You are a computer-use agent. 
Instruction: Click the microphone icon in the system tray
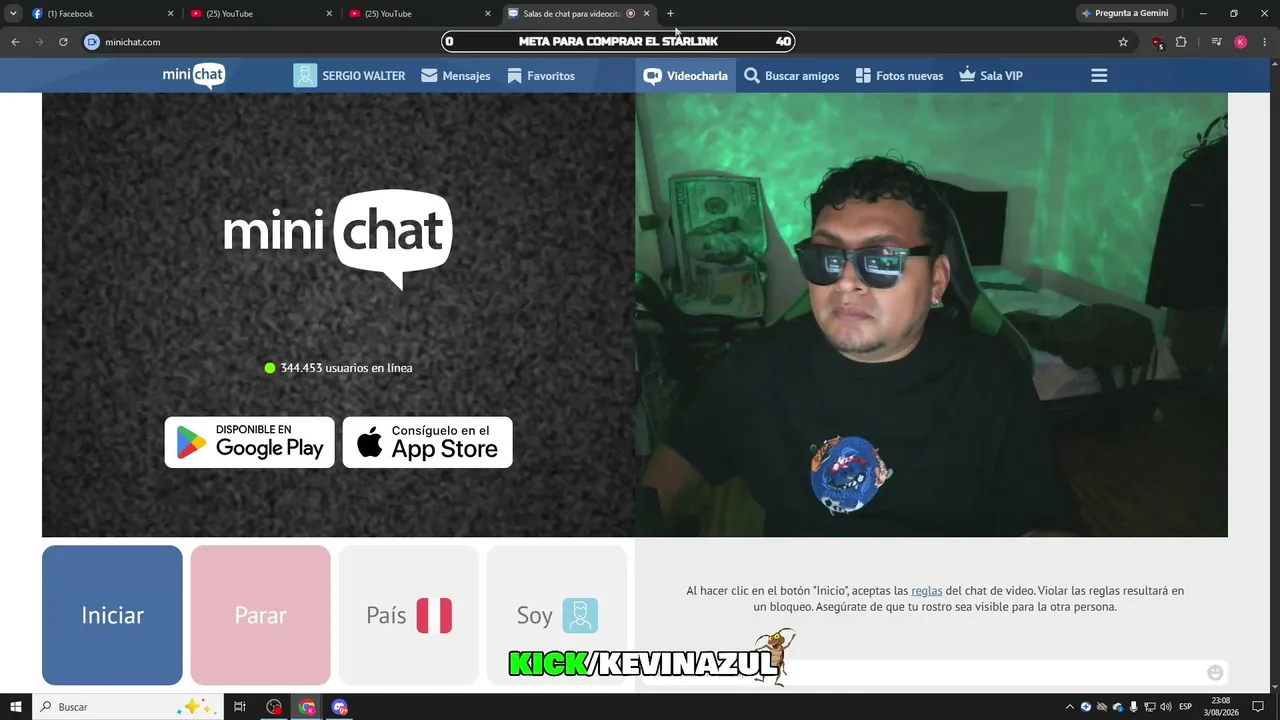pos(1134,707)
